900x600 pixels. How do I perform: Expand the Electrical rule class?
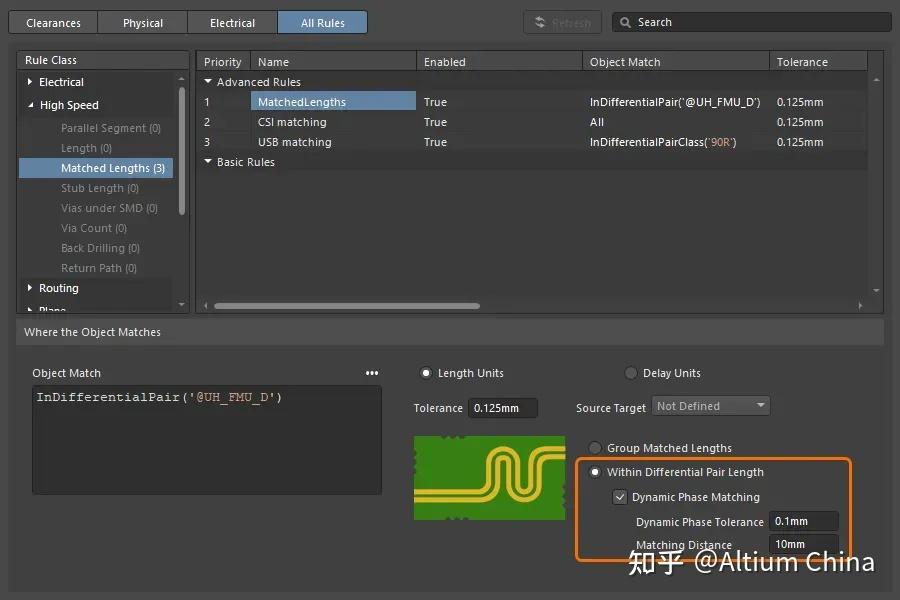30,82
